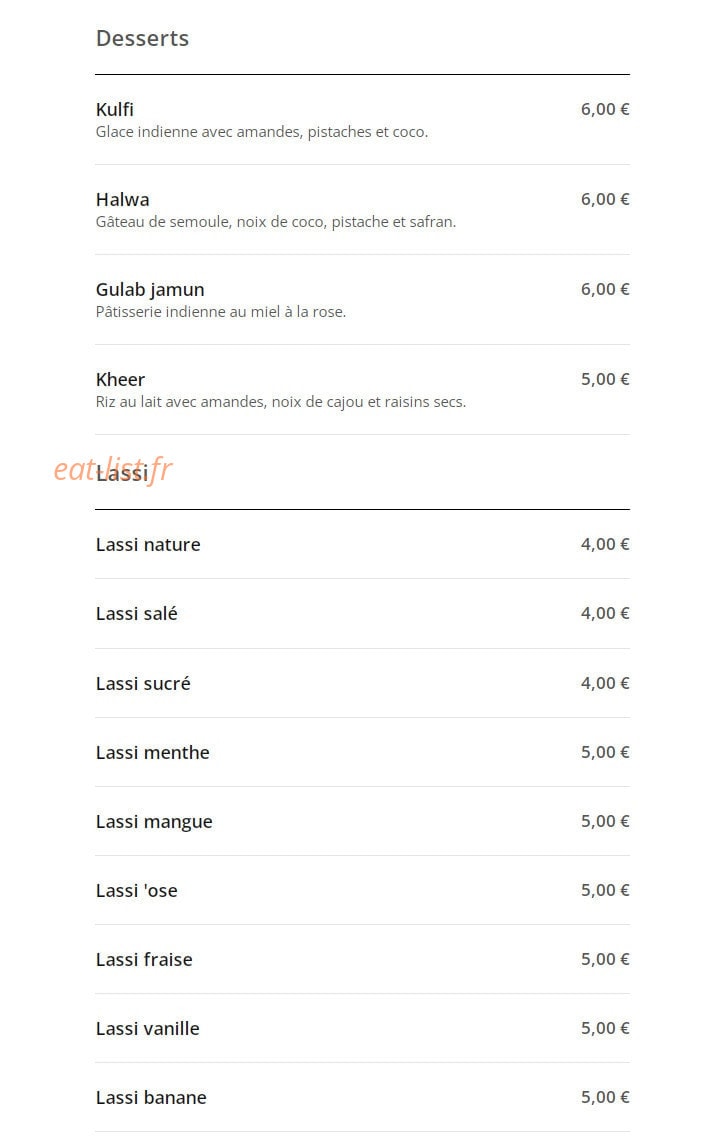The image size is (709, 1147).
Task: Click the Lassi section heading
Action: 122,473
